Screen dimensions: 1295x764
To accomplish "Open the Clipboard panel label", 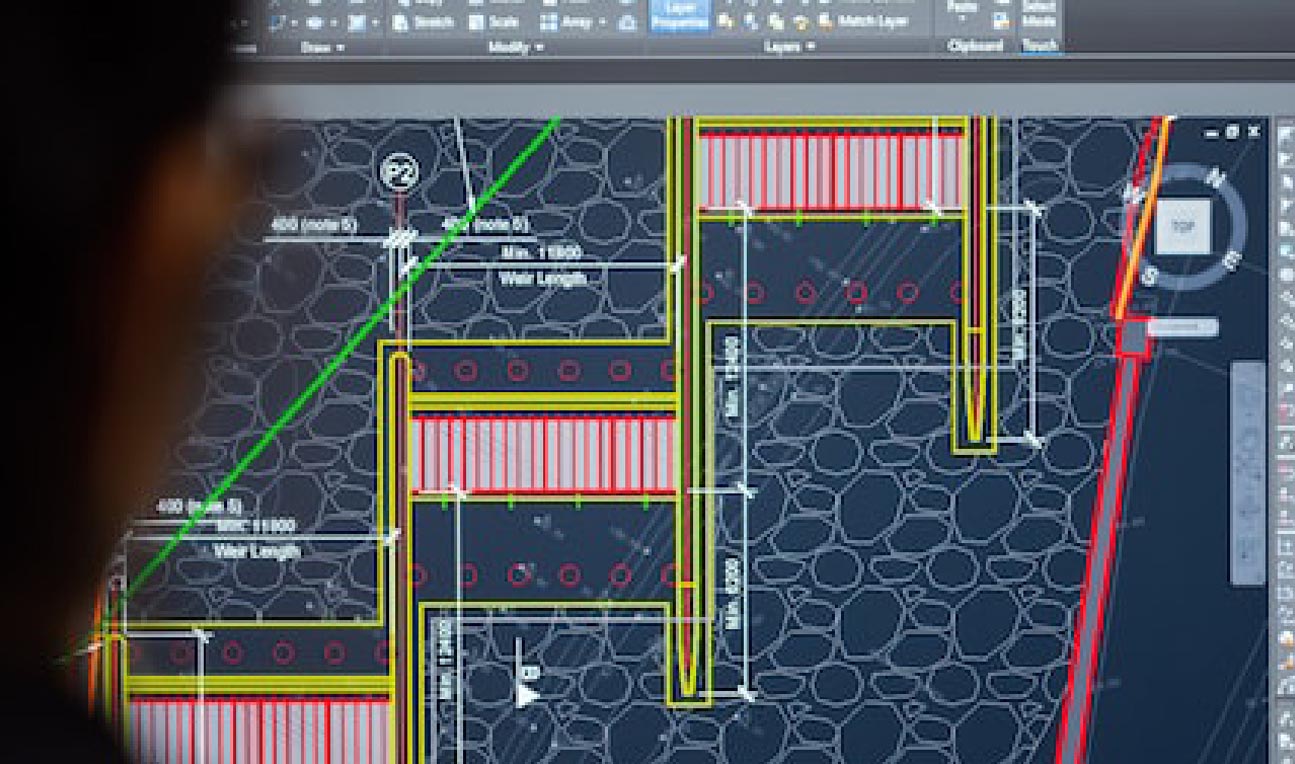I will 972,45.
